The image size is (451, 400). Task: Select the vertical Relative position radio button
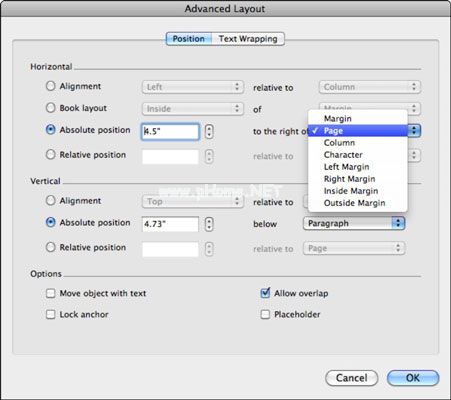pos(50,247)
